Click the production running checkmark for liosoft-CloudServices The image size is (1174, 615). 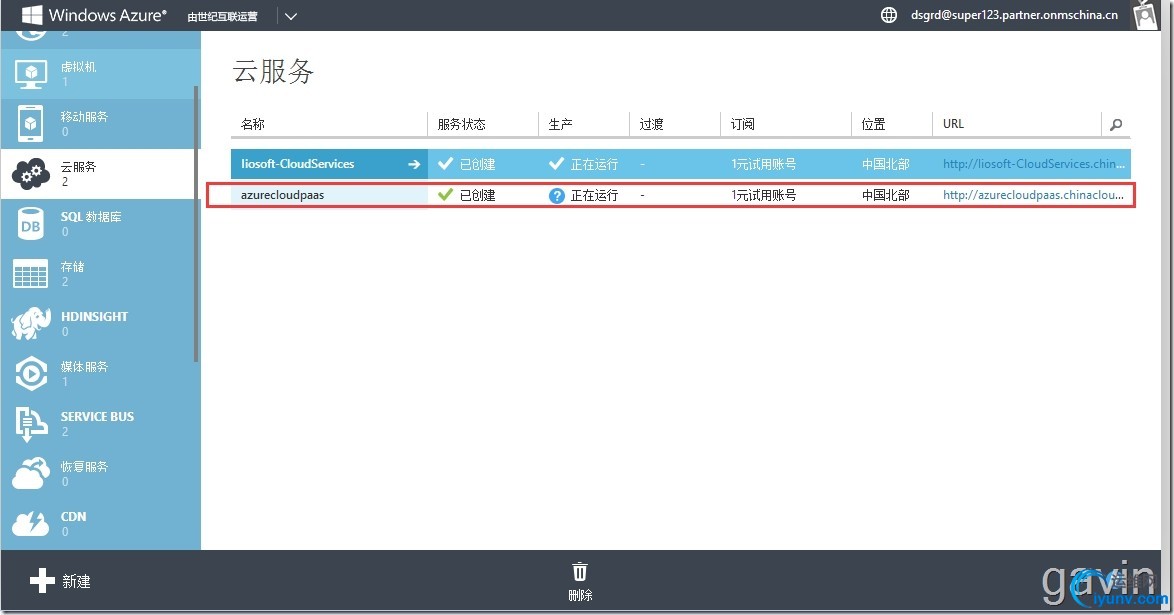pyautogui.click(x=556, y=163)
